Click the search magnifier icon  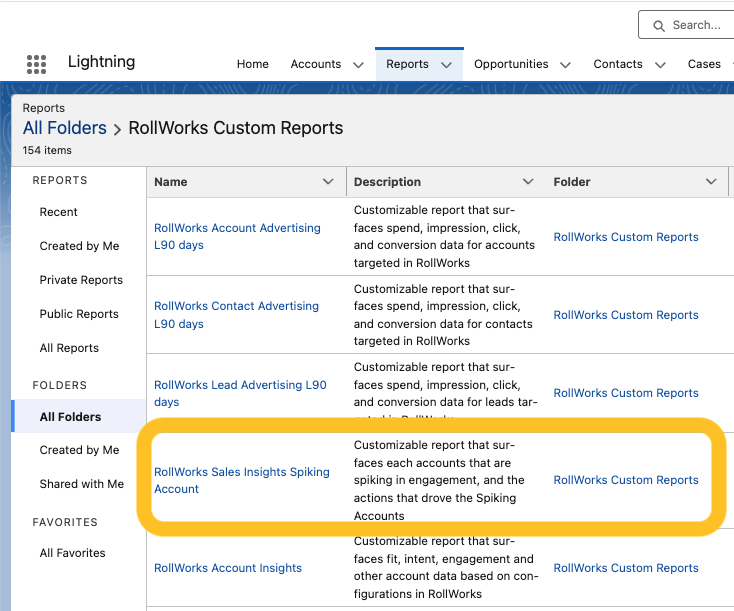coord(659,25)
